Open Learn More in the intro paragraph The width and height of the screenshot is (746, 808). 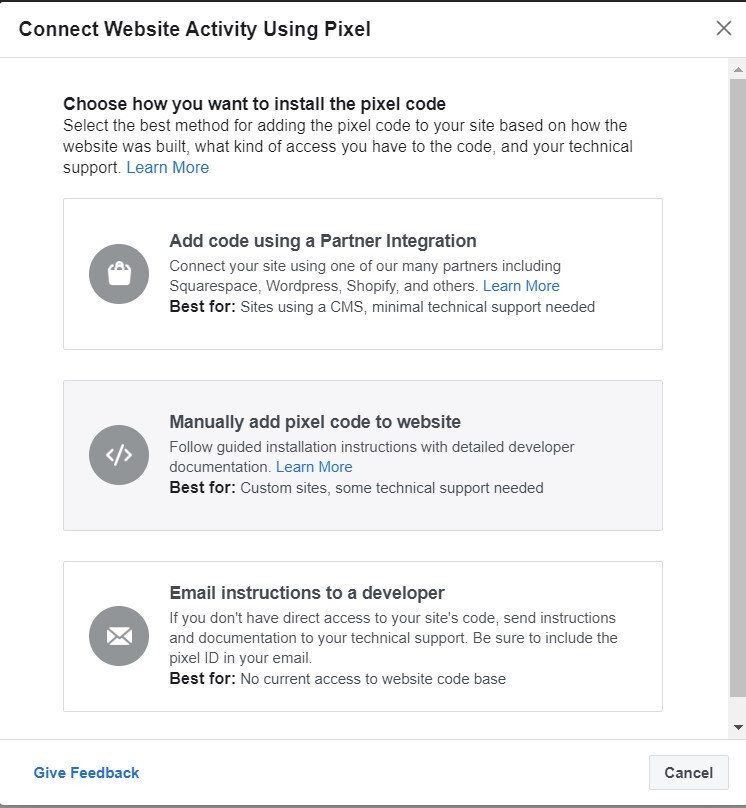click(167, 167)
